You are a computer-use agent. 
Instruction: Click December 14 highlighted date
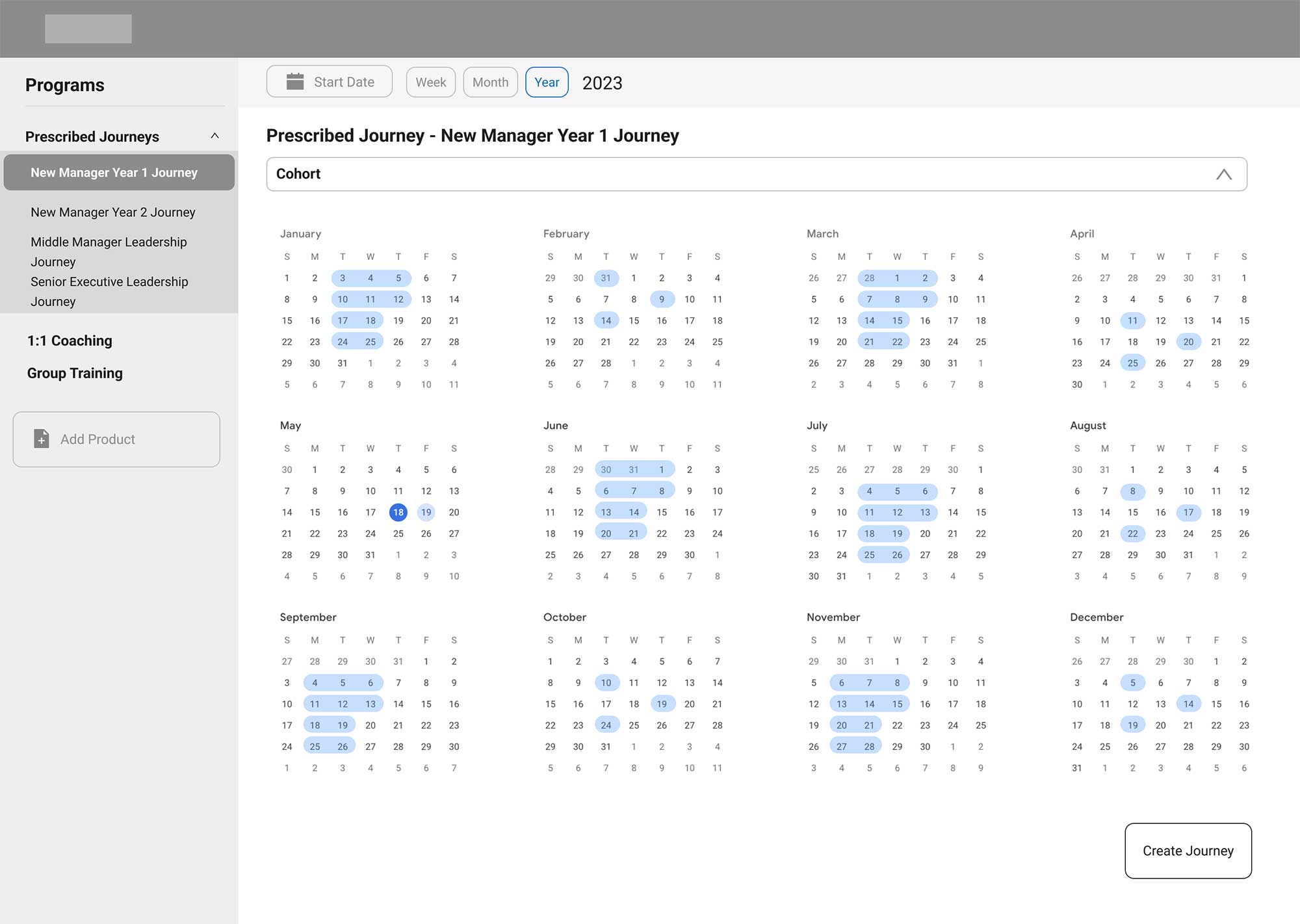point(1188,704)
